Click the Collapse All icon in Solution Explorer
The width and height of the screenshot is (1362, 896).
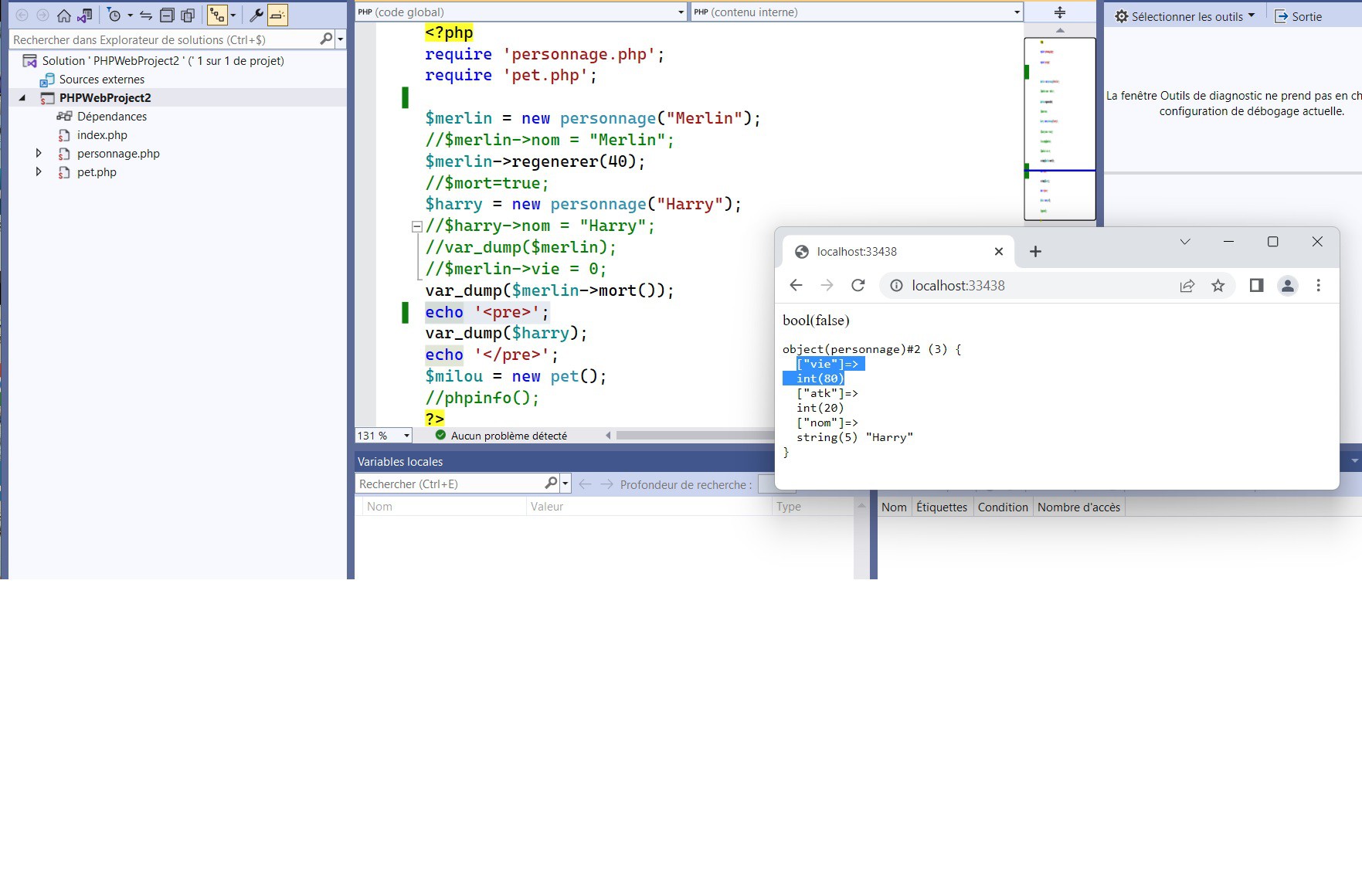167,15
